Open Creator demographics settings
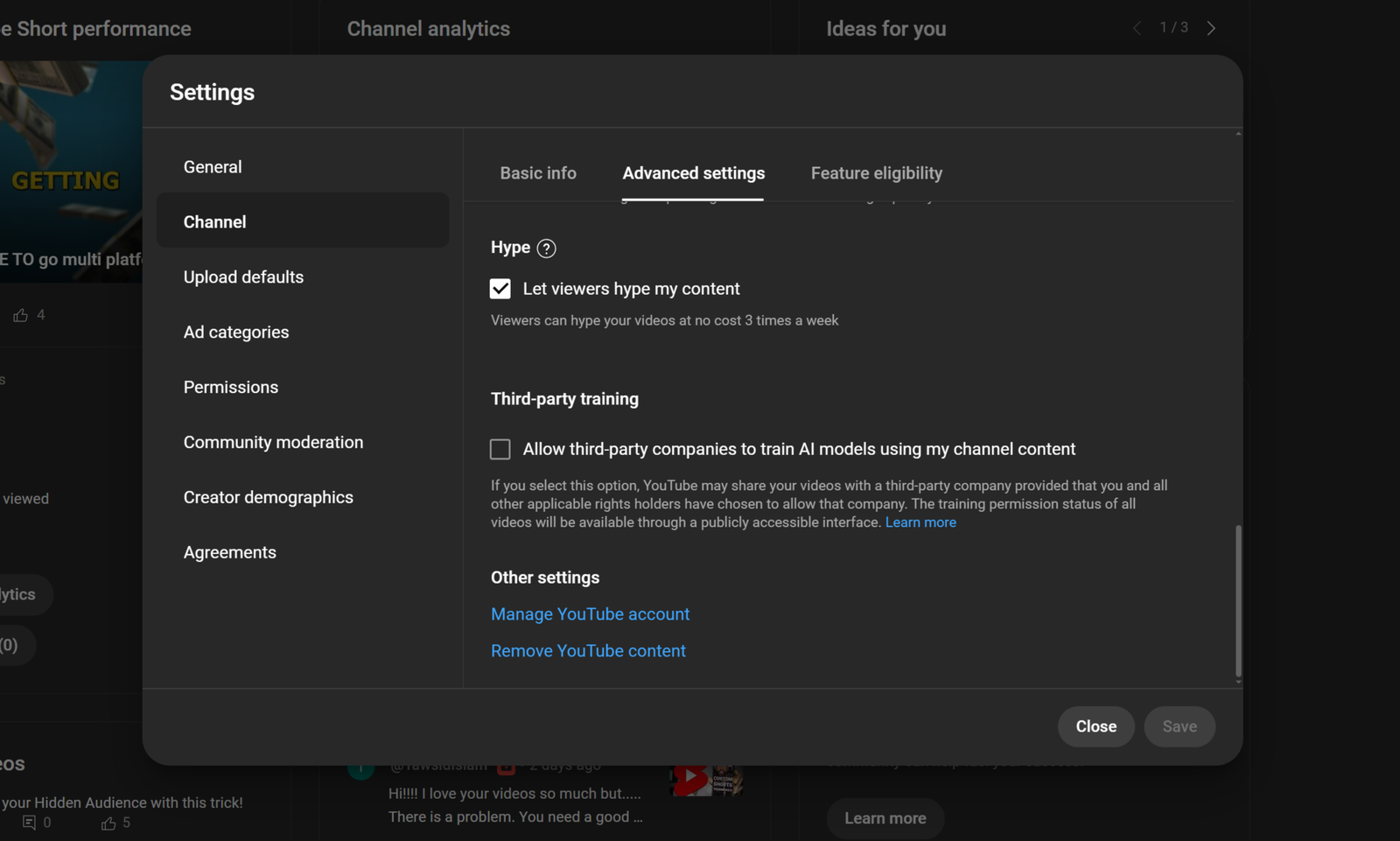 click(x=268, y=496)
